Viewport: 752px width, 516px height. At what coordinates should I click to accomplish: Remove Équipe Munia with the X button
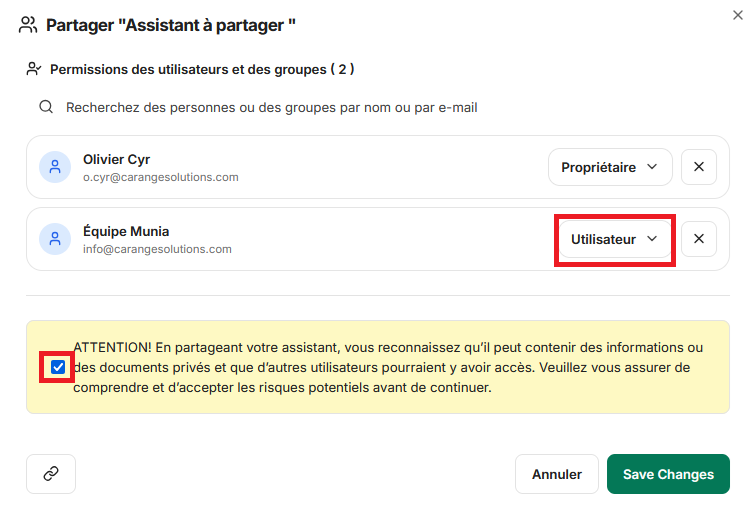click(x=699, y=239)
